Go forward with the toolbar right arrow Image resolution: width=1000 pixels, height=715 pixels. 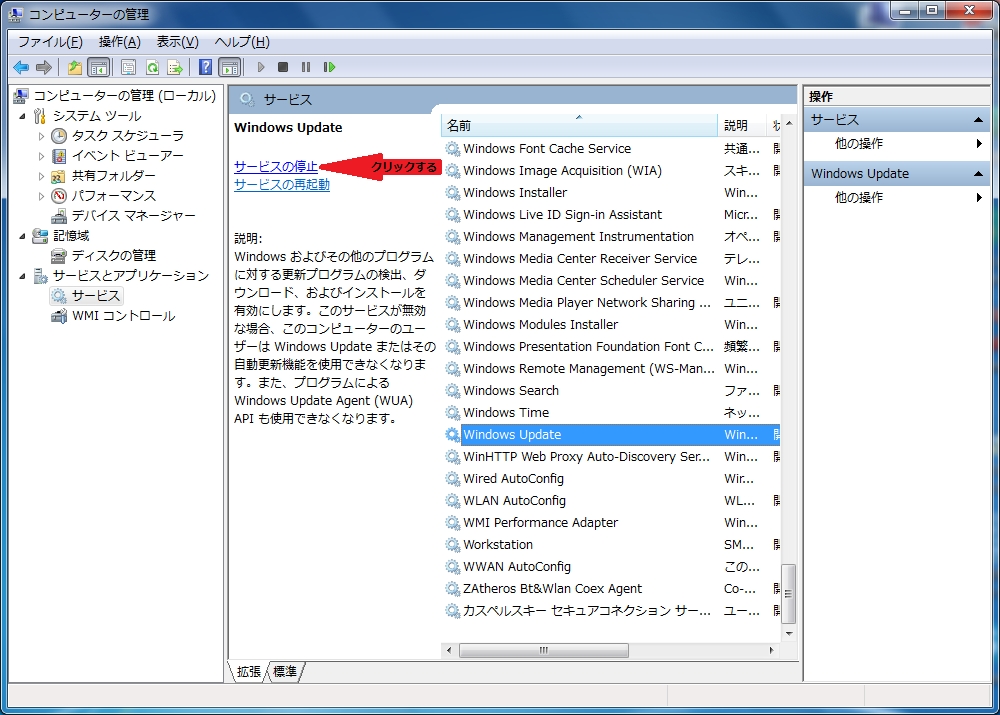point(43,67)
